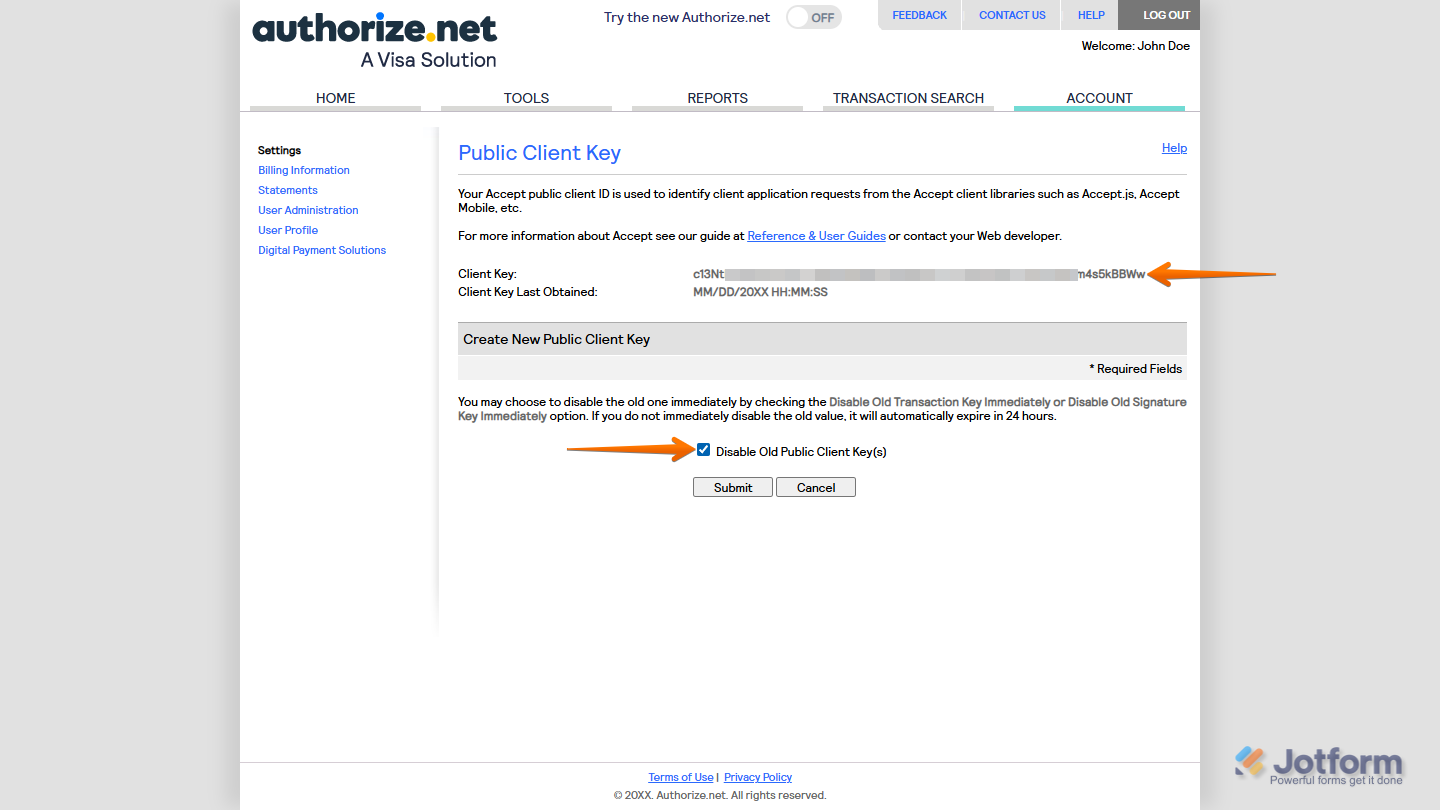Go to the HOME tab
This screenshot has width=1440, height=810.
coord(335,98)
